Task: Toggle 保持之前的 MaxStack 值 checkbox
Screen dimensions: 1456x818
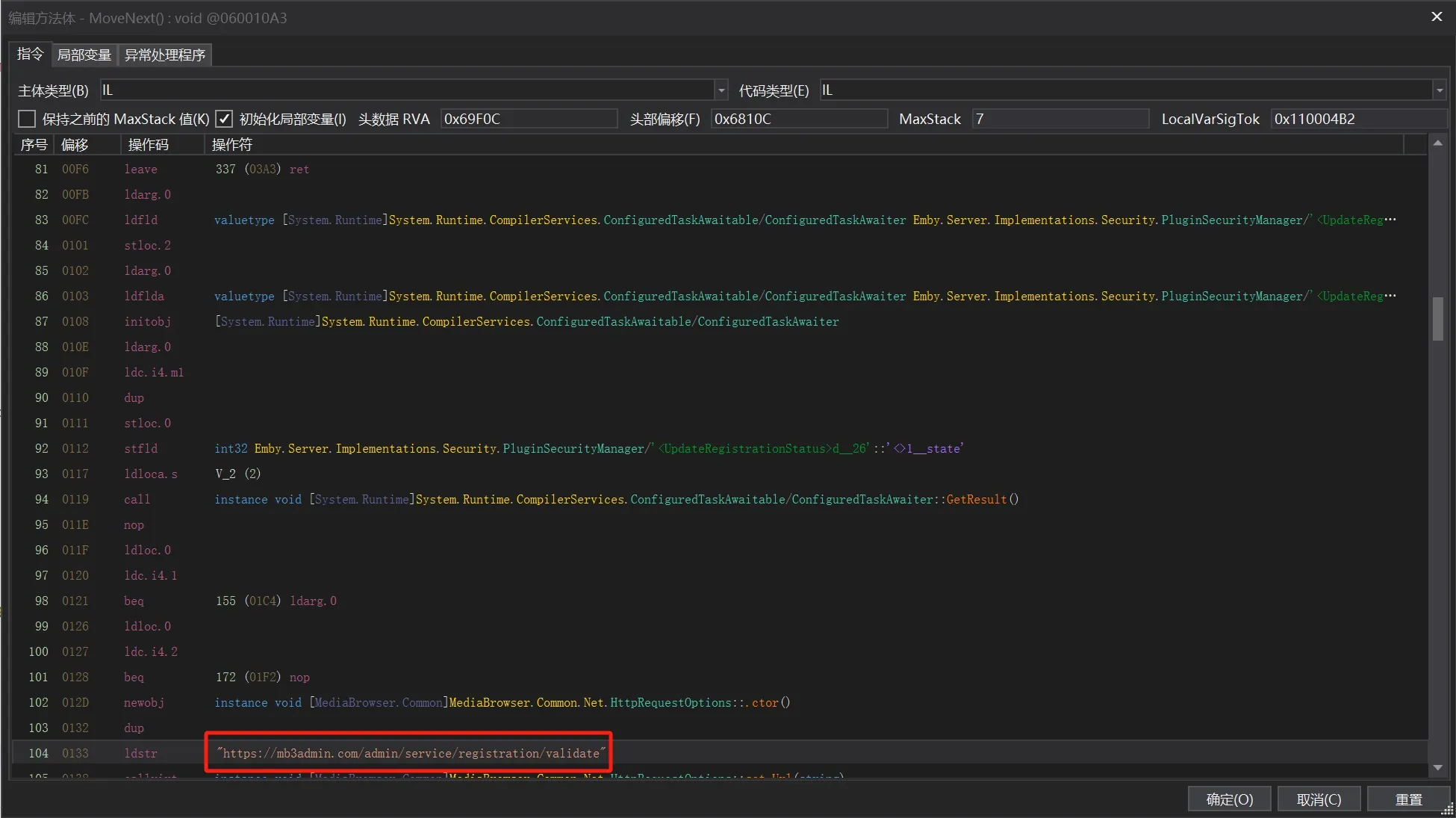Action: pyautogui.click(x=27, y=119)
